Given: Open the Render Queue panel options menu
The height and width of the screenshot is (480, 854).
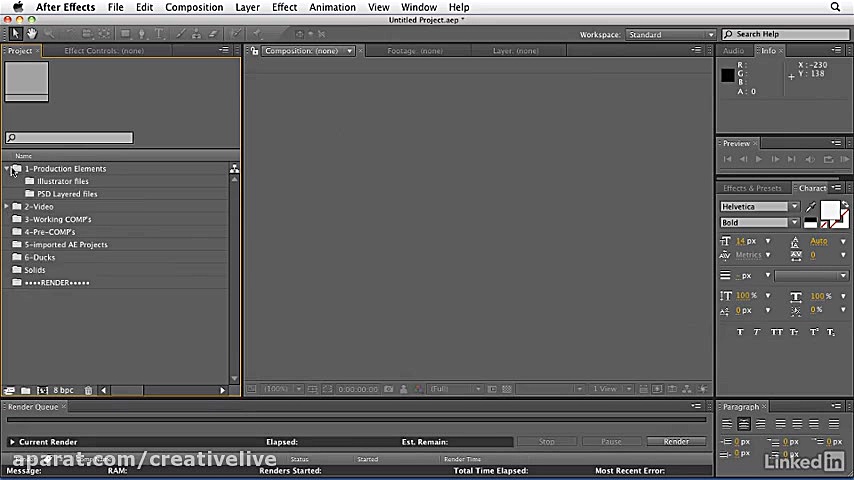Looking at the screenshot, I should [696, 406].
